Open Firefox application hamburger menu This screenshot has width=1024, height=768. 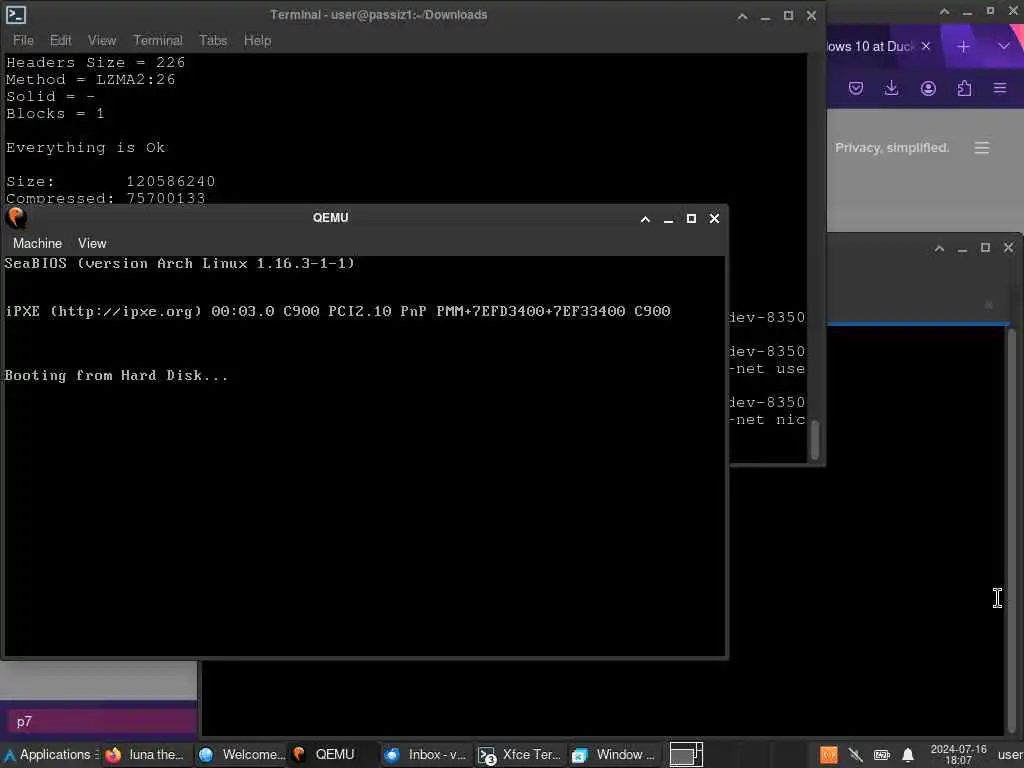pyautogui.click(x=1000, y=88)
